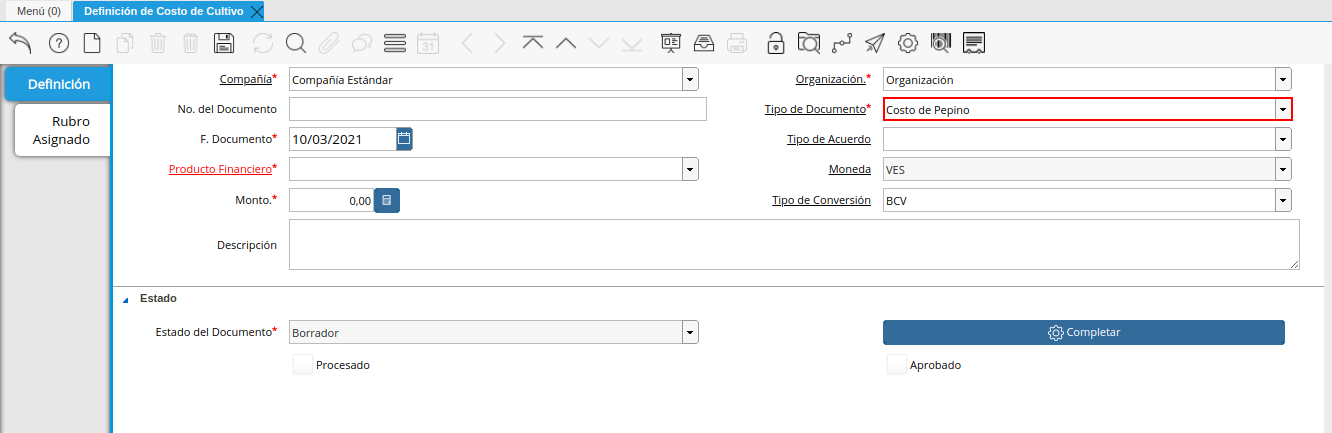This screenshot has height=433, width=1332.
Task: Switch to the Rubro Asignado tab
Action: point(62,131)
